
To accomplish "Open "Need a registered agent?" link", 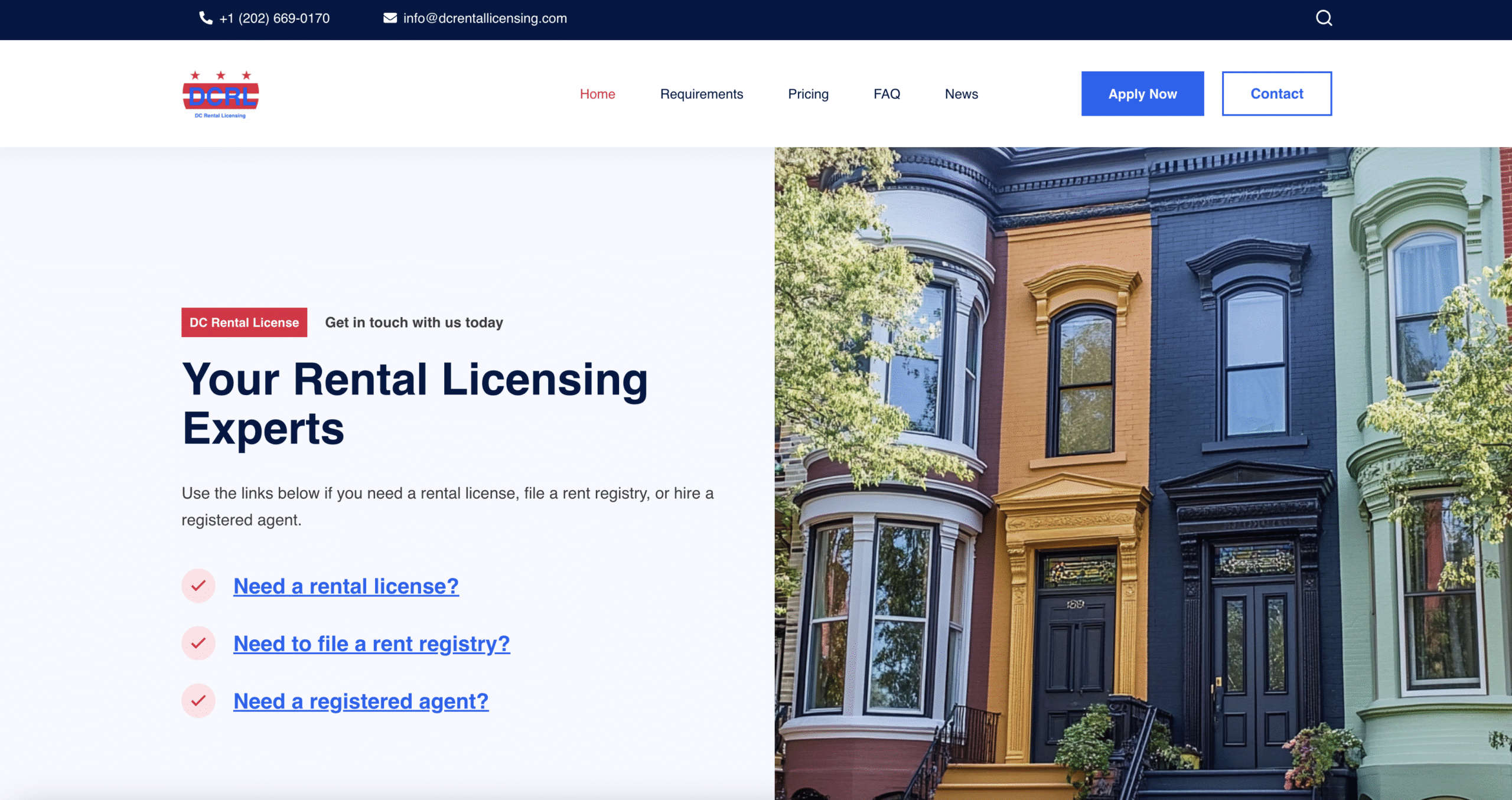I will 361,701.
